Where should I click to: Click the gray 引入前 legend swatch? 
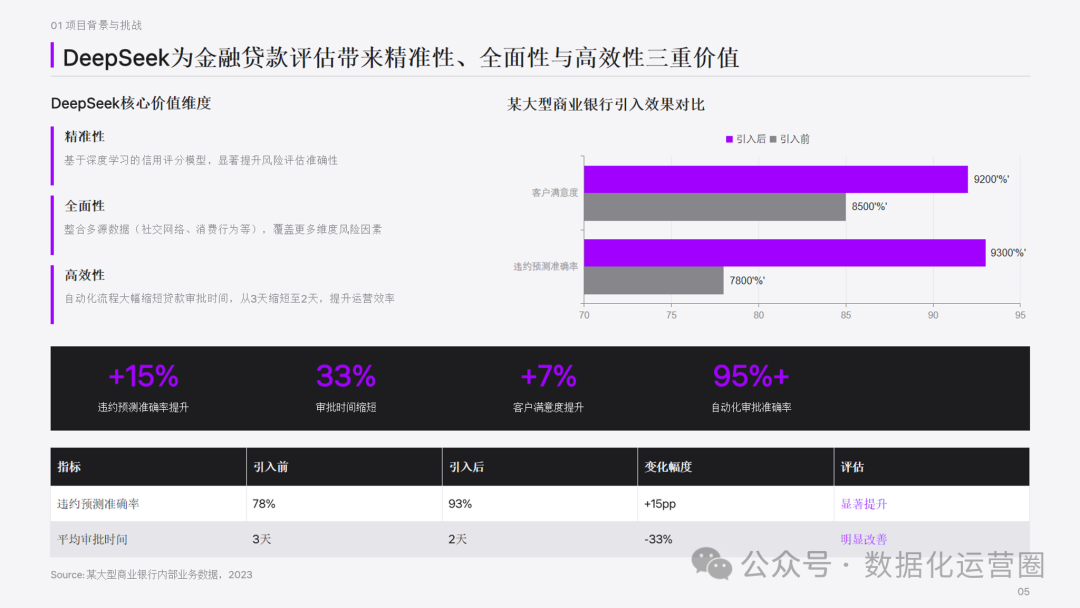[773, 139]
